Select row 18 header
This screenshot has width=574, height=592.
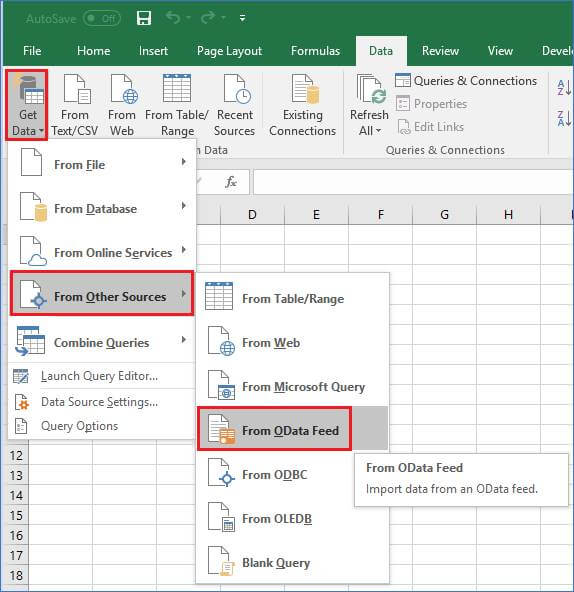tap(17, 575)
